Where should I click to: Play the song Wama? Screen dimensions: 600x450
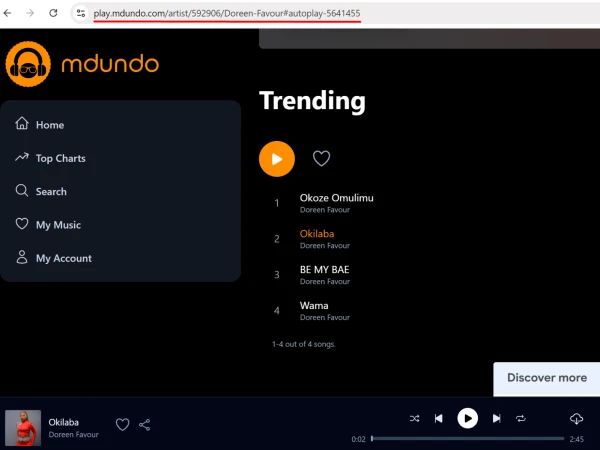(314, 306)
